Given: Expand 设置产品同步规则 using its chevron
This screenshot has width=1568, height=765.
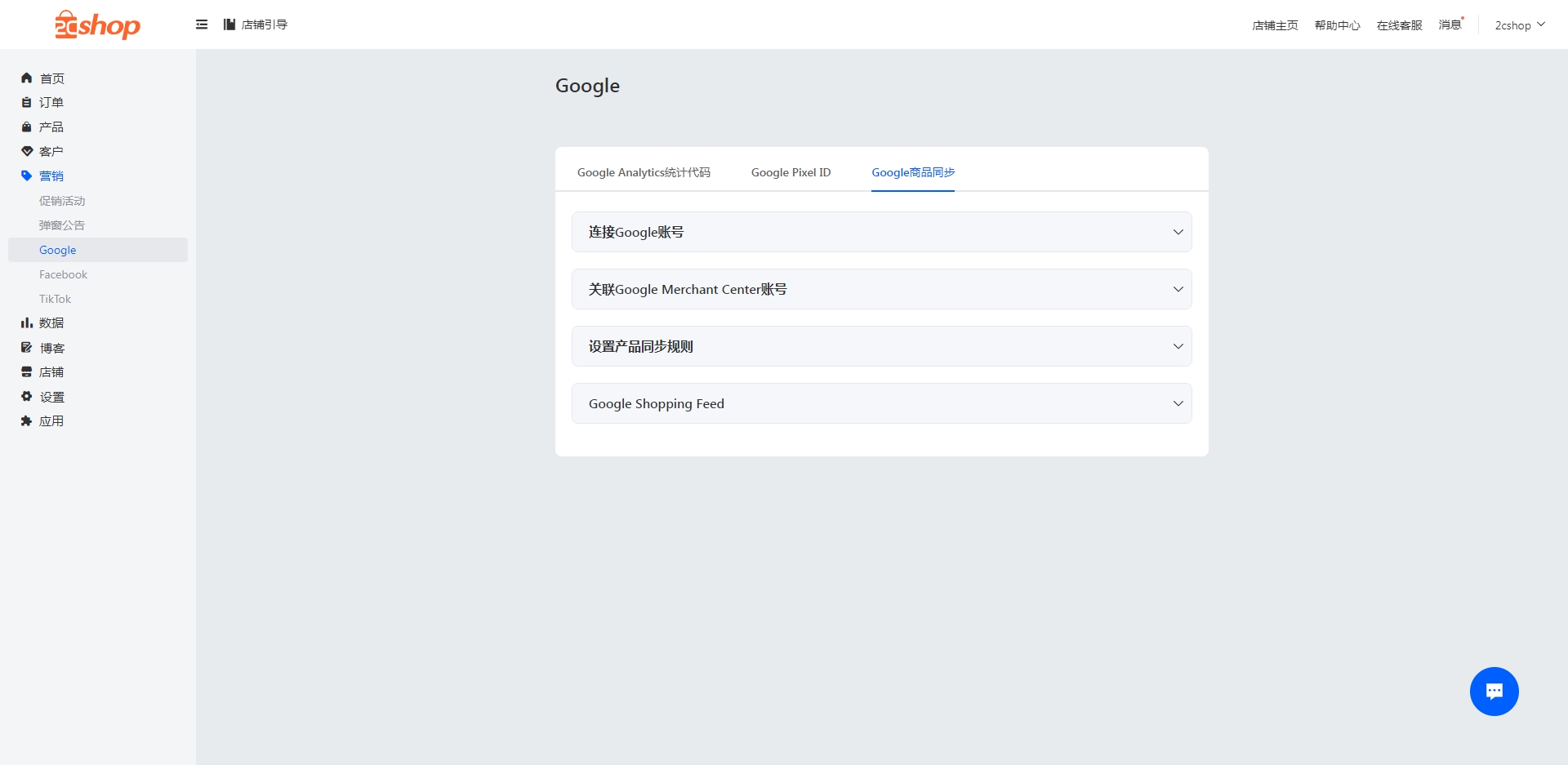Looking at the screenshot, I should coord(1178,346).
